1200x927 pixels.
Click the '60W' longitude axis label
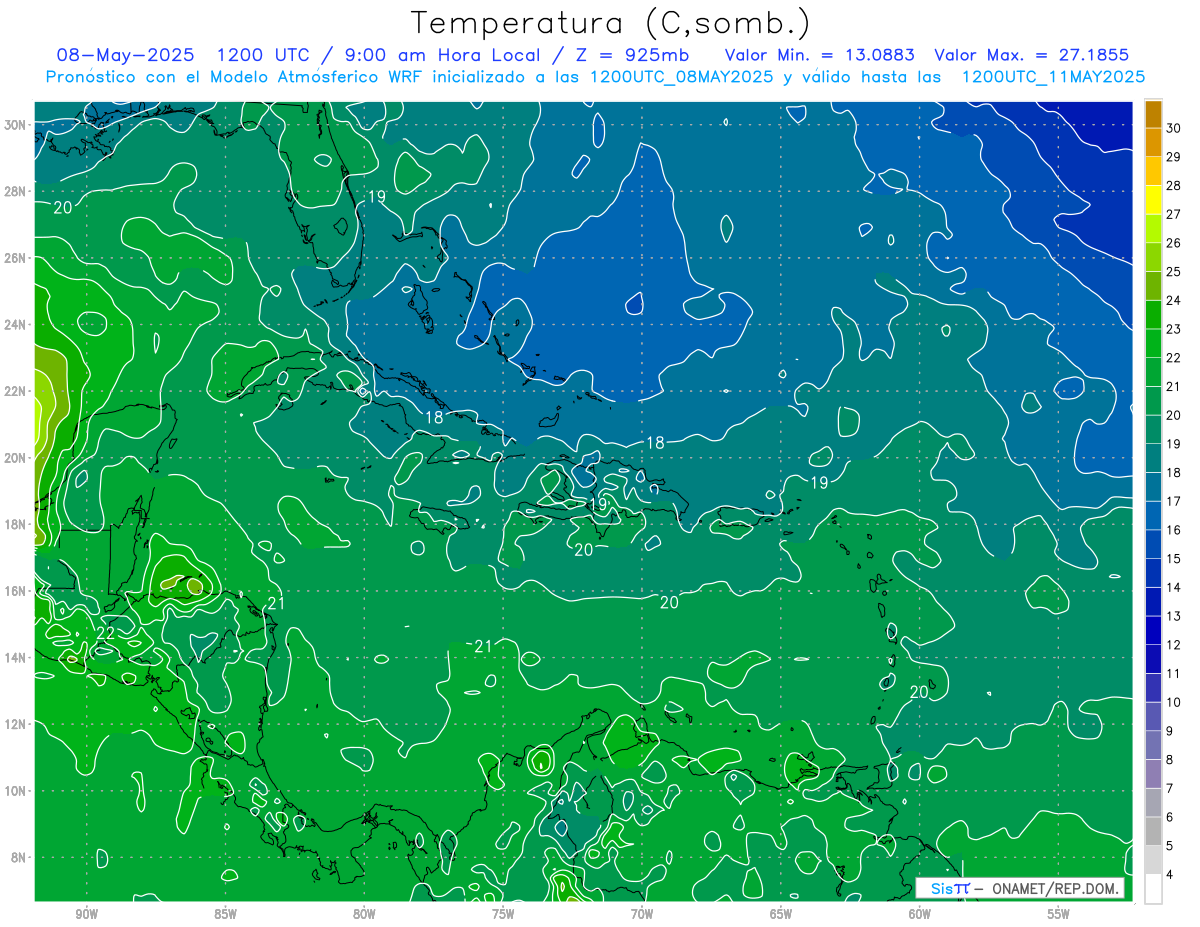click(920, 914)
